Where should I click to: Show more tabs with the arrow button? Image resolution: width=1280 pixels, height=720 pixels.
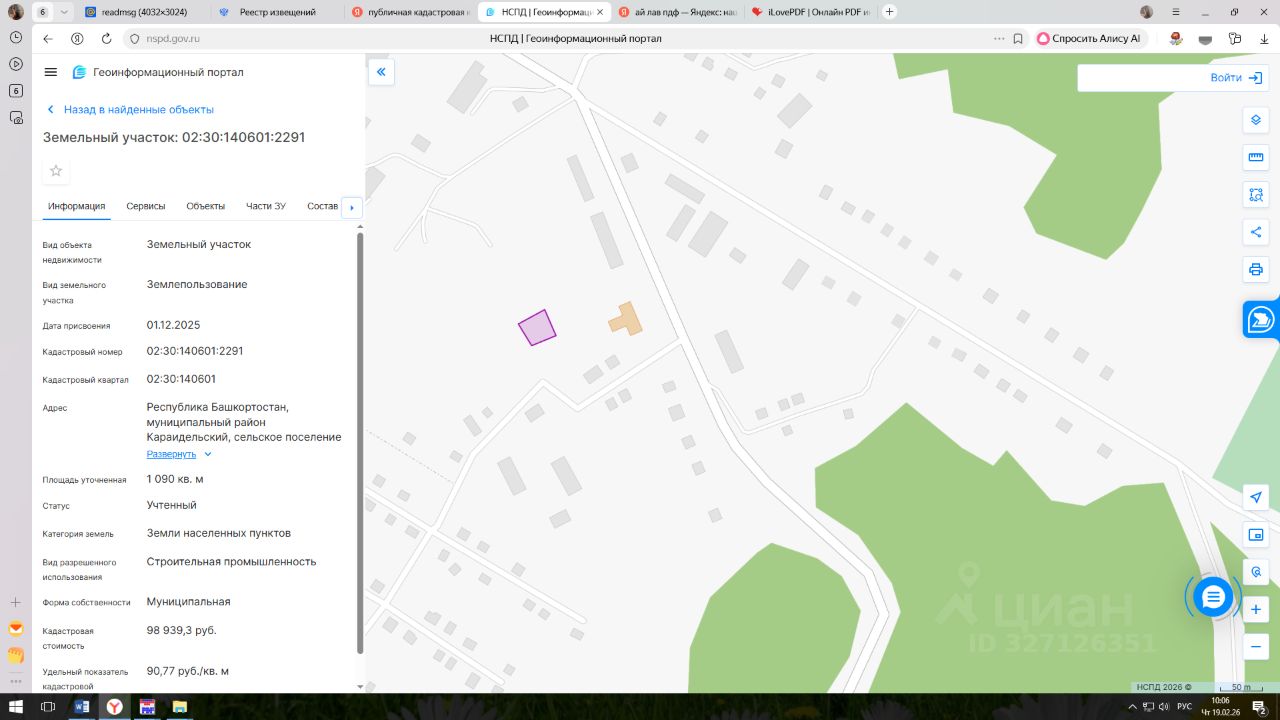click(351, 207)
